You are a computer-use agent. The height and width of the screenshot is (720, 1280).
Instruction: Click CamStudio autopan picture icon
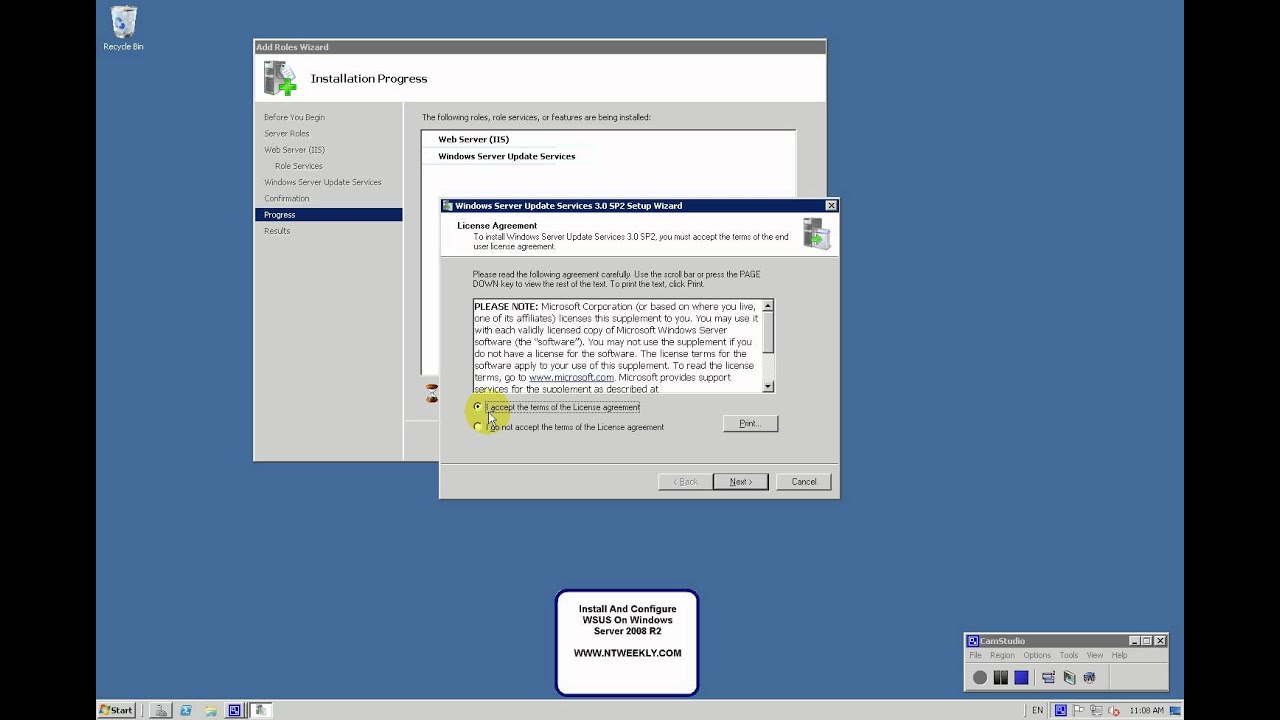(x=1069, y=677)
